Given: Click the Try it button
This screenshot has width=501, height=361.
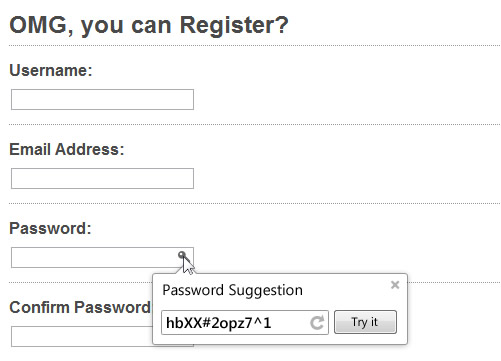Looking at the screenshot, I should coord(365,322).
